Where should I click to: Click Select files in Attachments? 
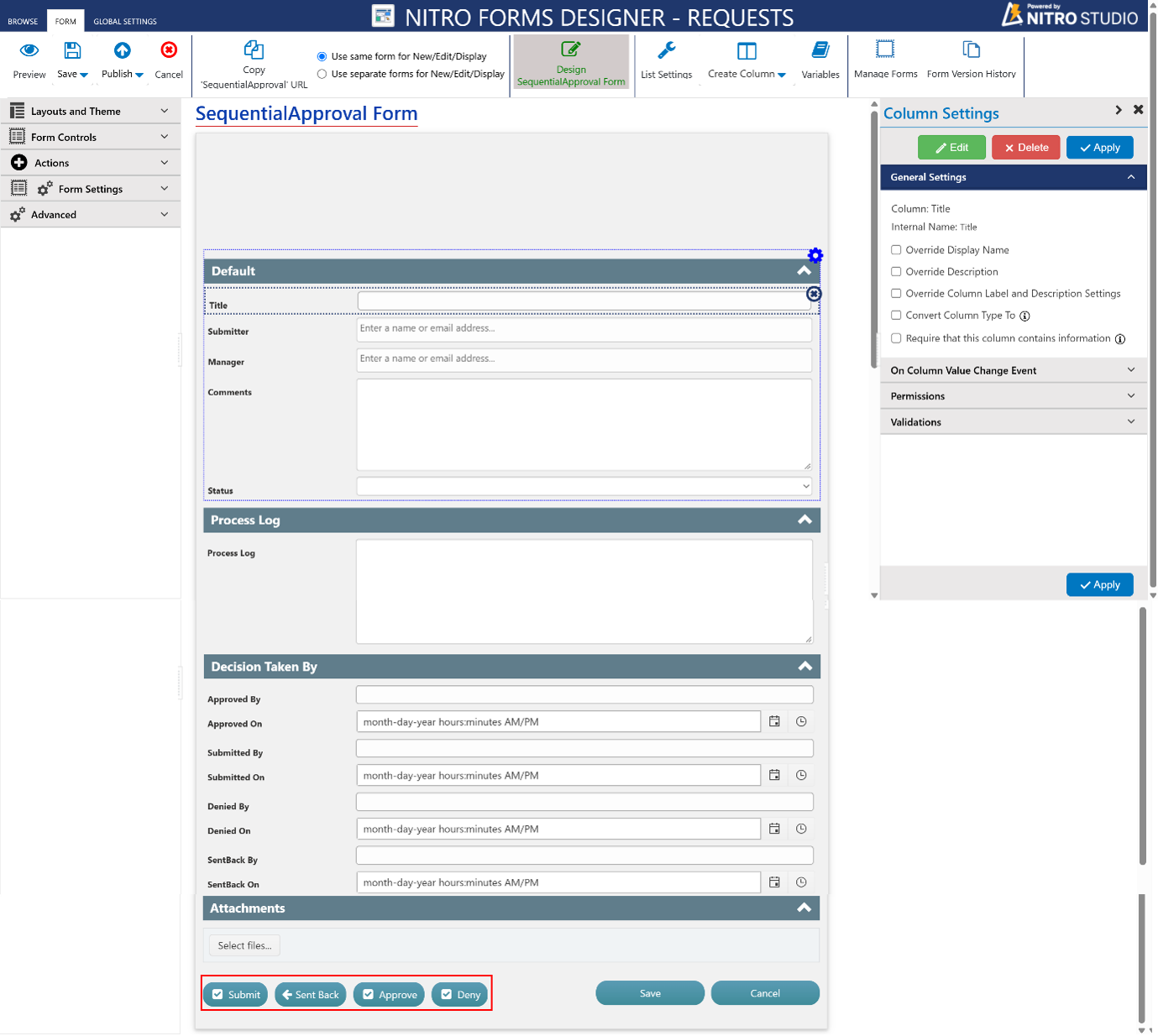click(244, 945)
